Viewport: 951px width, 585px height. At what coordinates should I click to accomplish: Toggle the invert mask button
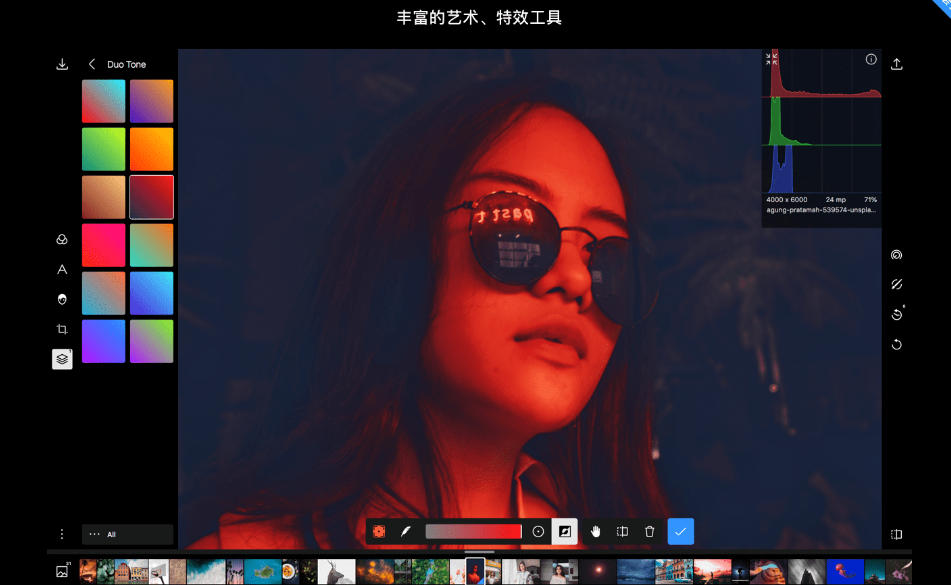(565, 532)
